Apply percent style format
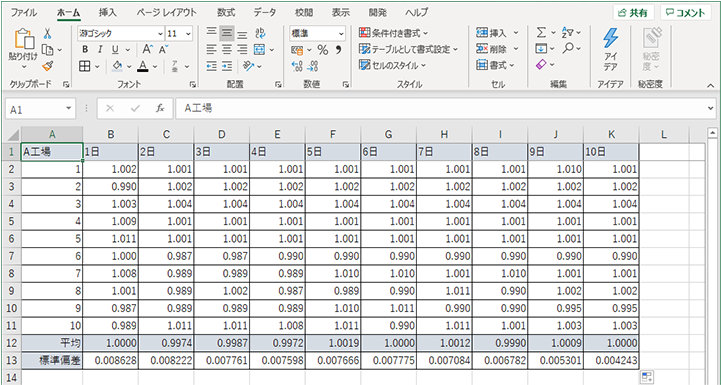Image resolution: width=721 pixels, height=385 pixels. (x=323, y=50)
